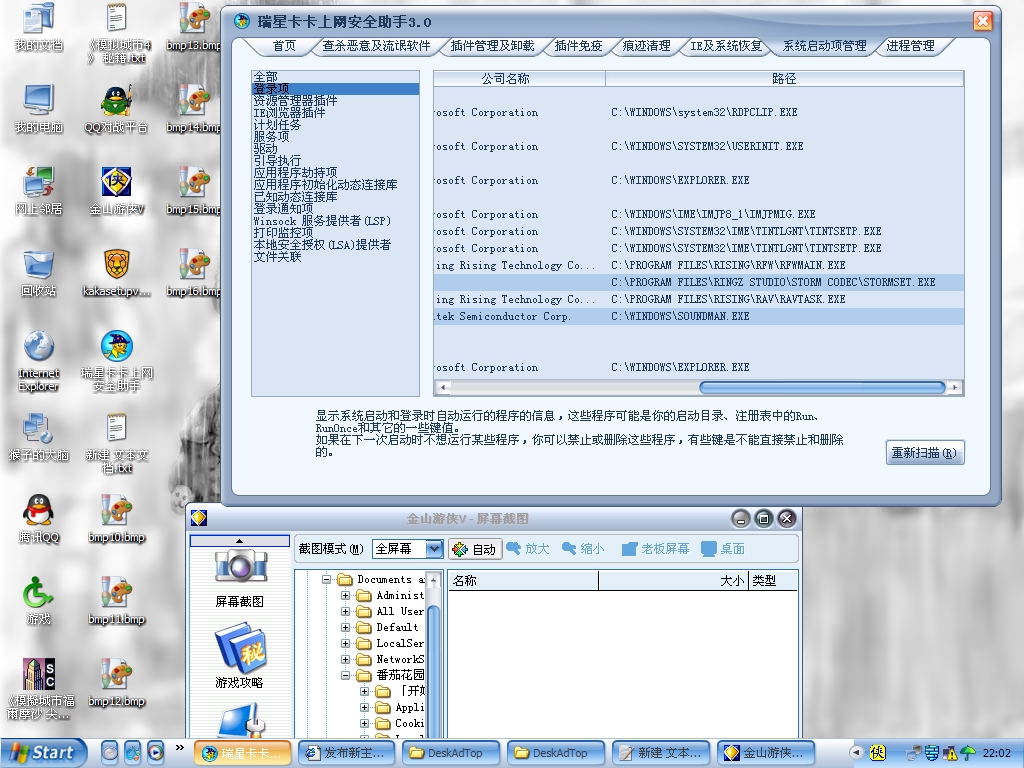
Task: Open the 网上邻居 desktop icon
Action: click(x=39, y=191)
